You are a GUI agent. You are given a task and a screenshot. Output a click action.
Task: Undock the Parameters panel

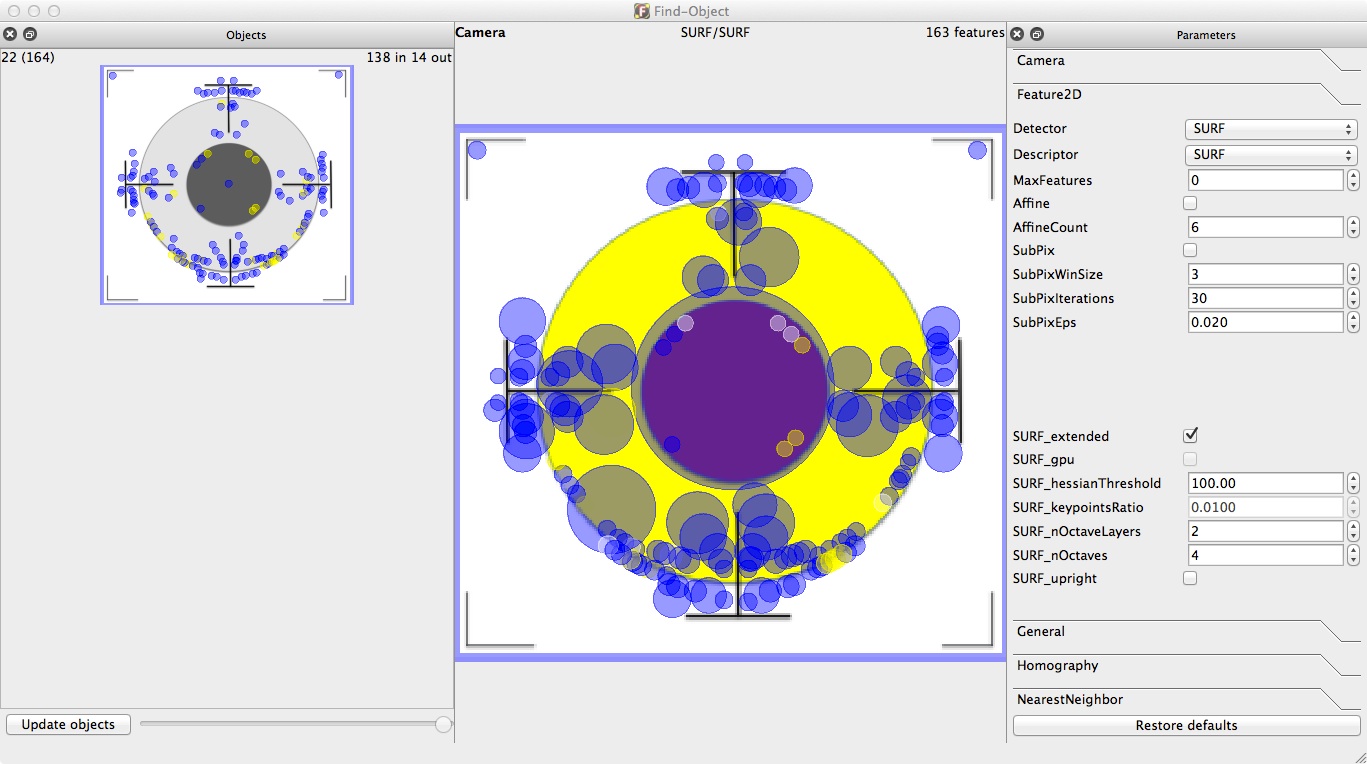(1037, 34)
